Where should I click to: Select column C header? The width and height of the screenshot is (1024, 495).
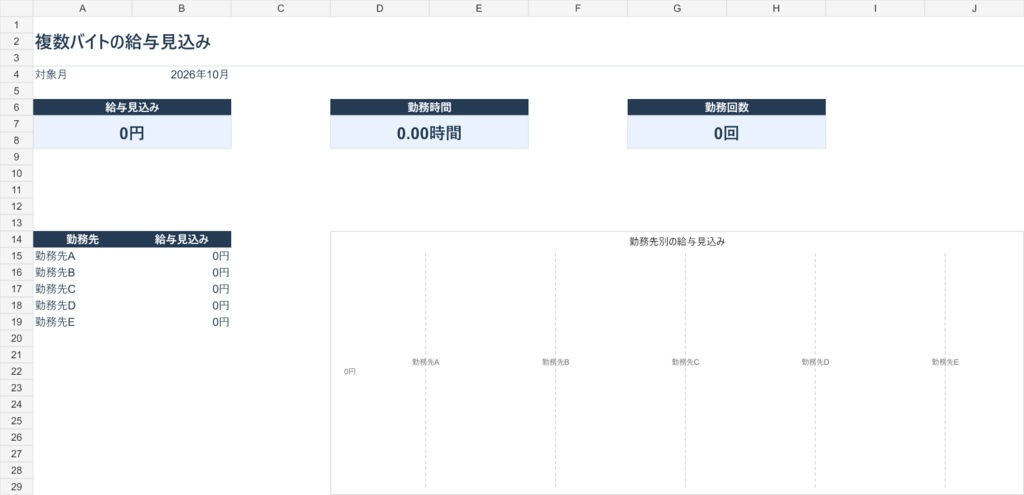pyautogui.click(x=281, y=8)
